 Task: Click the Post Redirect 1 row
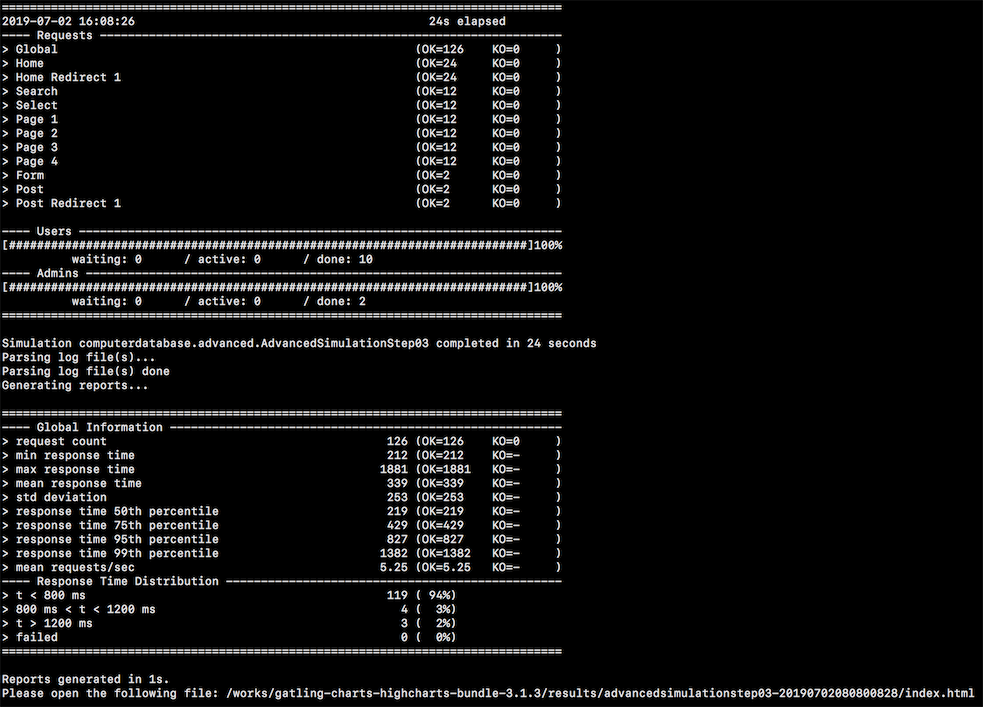[281, 204]
